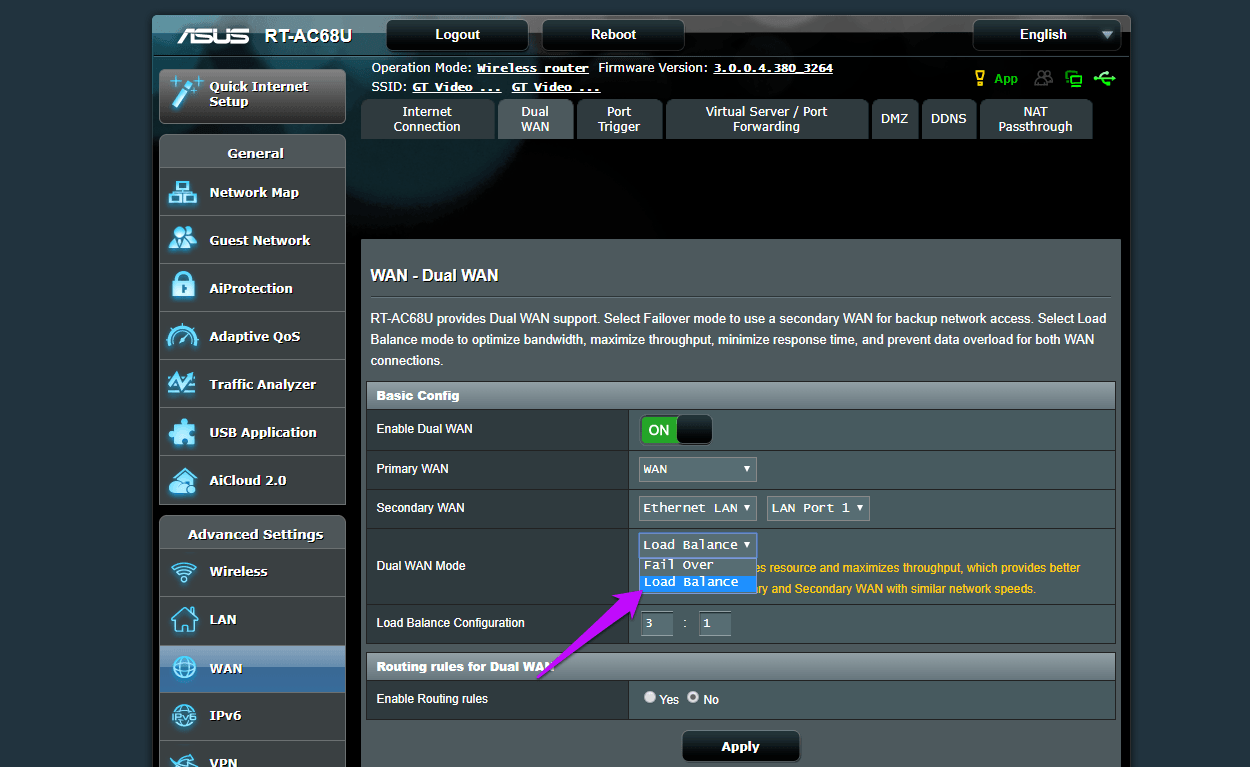Screen dimensions: 1250x767
Task: Open Network Map from sidebar icon
Action: 183,192
